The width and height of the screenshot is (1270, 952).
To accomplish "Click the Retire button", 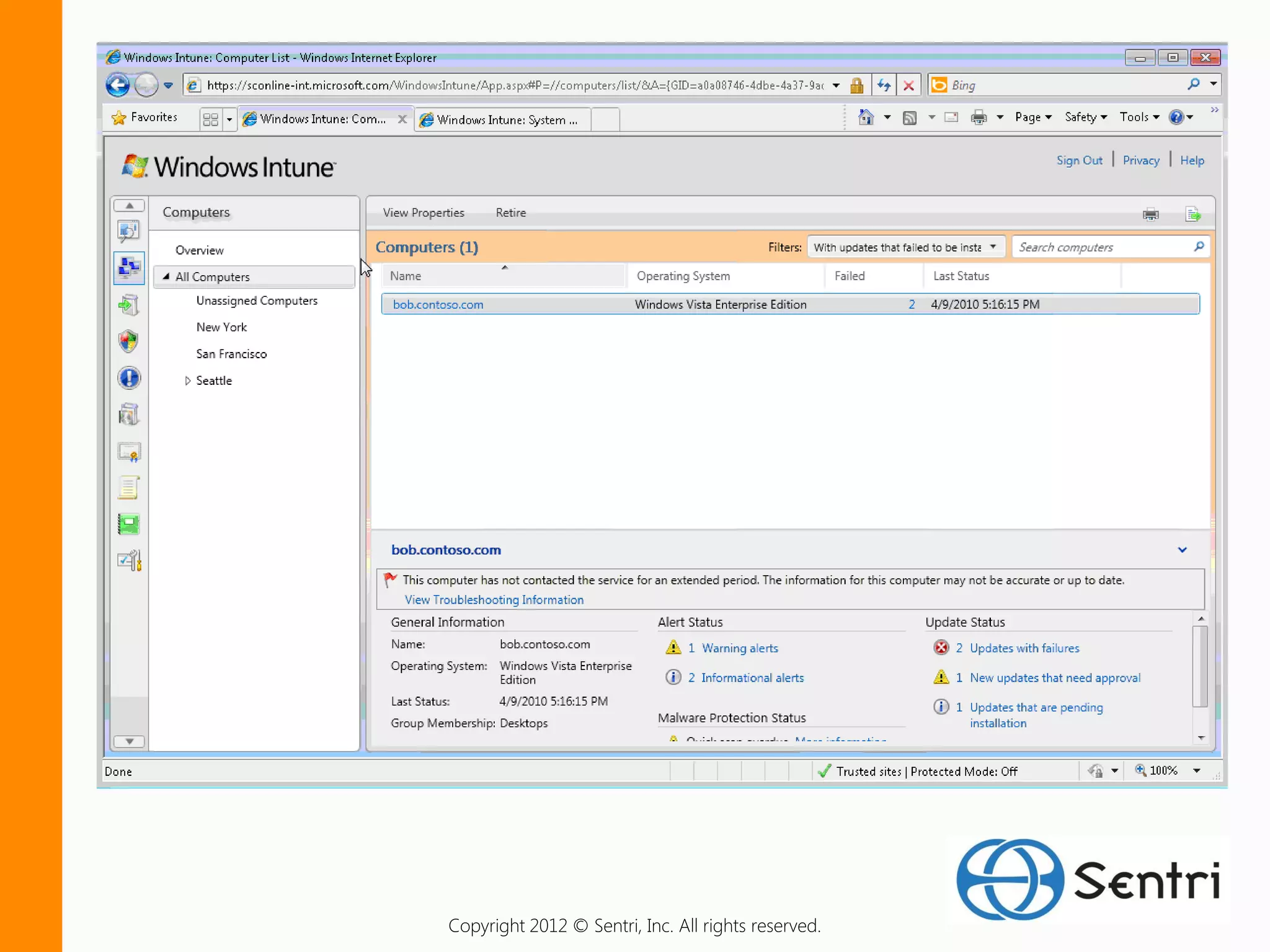I will 510,213.
